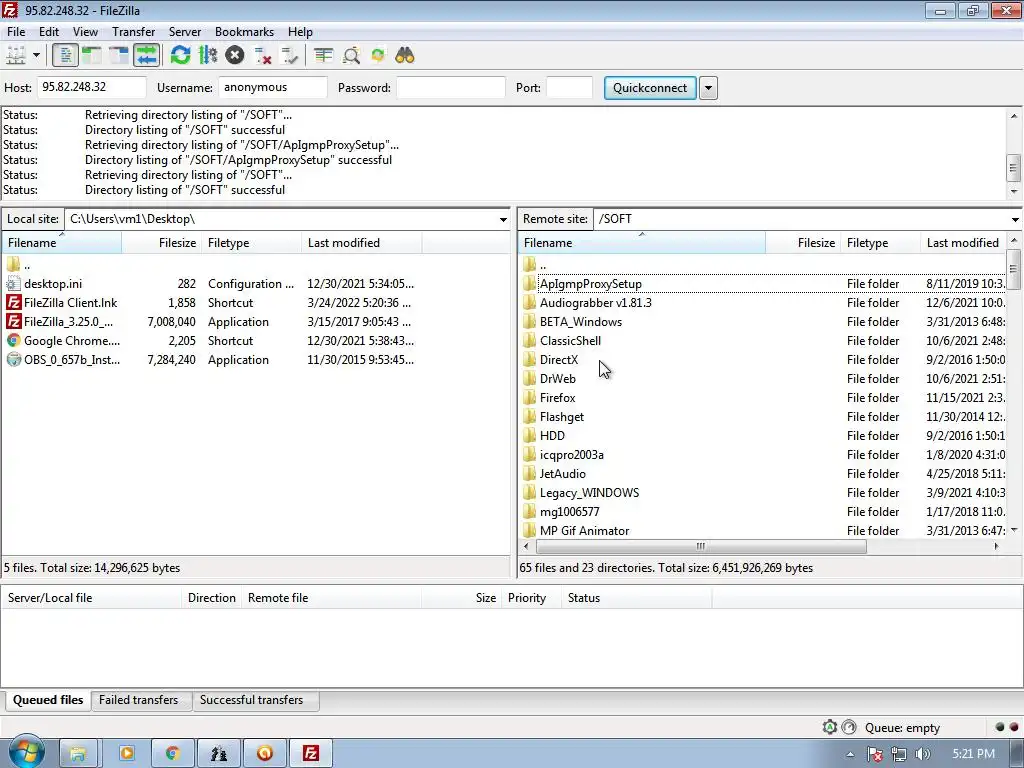The width and height of the screenshot is (1024, 768).
Task: Sort local files by Filesize column
Action: 161,243
